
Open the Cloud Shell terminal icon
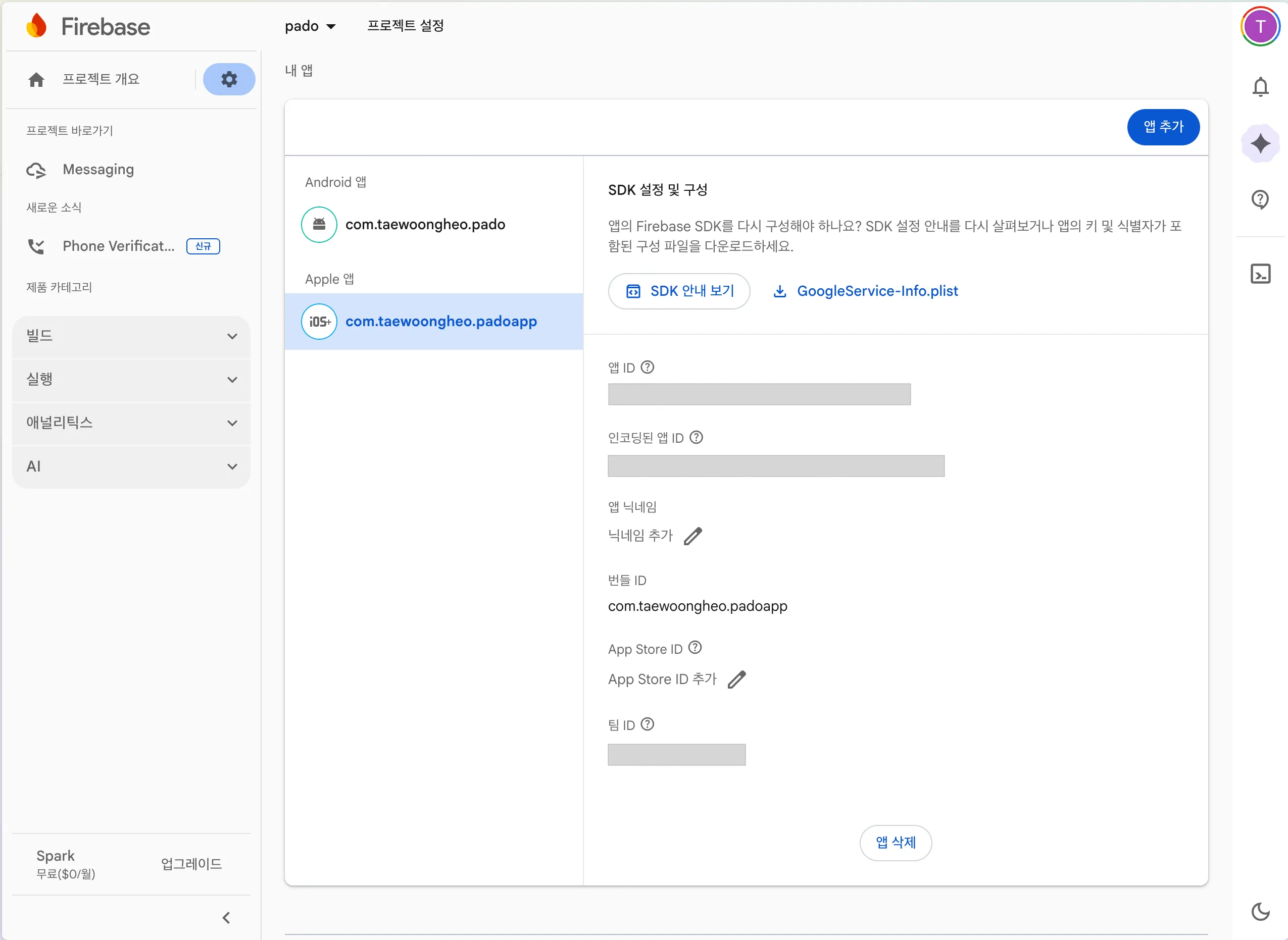1260,274
